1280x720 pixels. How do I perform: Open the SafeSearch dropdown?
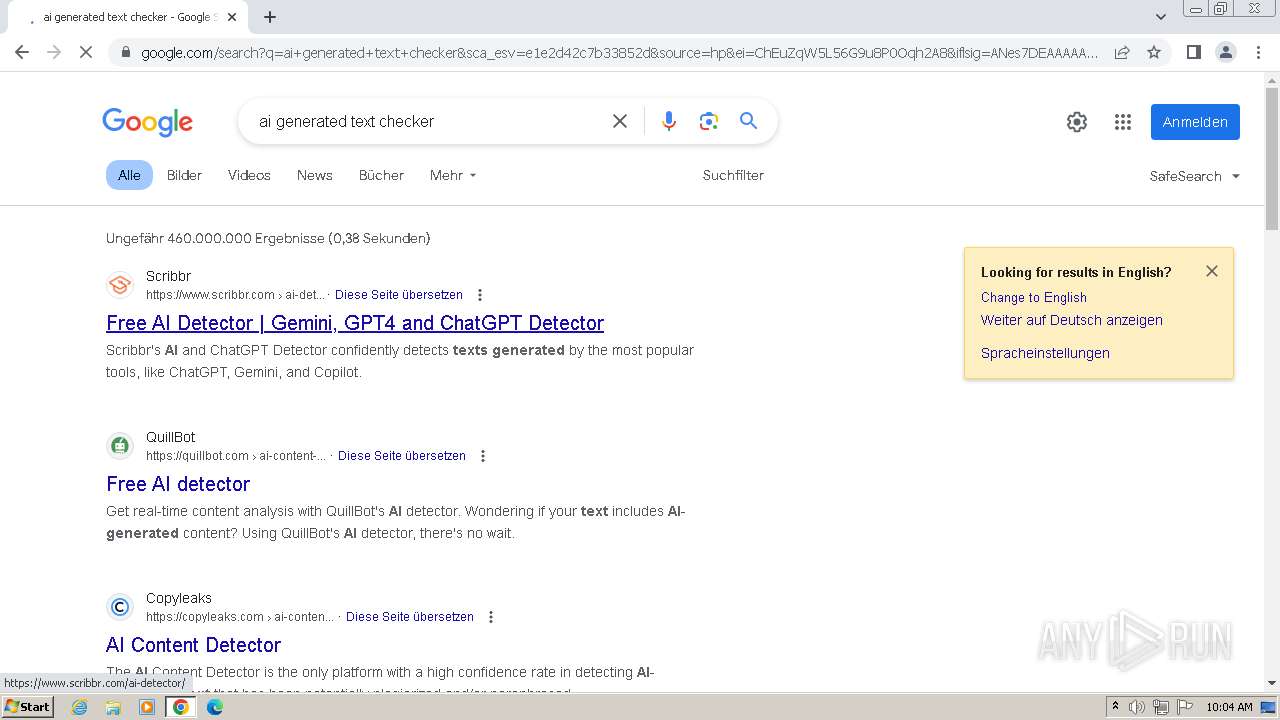point(1194,176)
